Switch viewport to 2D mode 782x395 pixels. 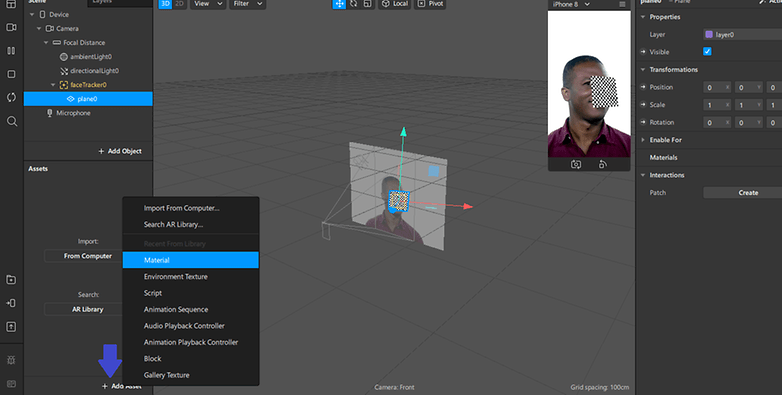point(179,4)
